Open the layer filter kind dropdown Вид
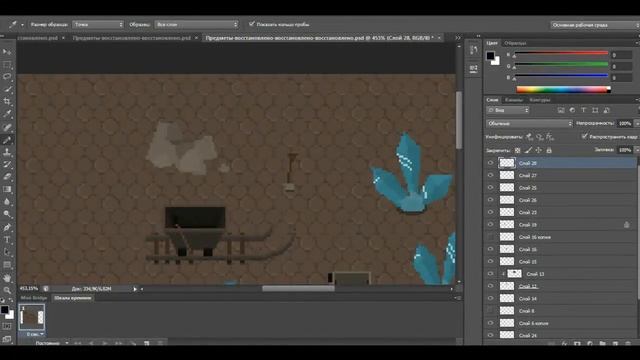640x360 pixels. coord(508,110)
